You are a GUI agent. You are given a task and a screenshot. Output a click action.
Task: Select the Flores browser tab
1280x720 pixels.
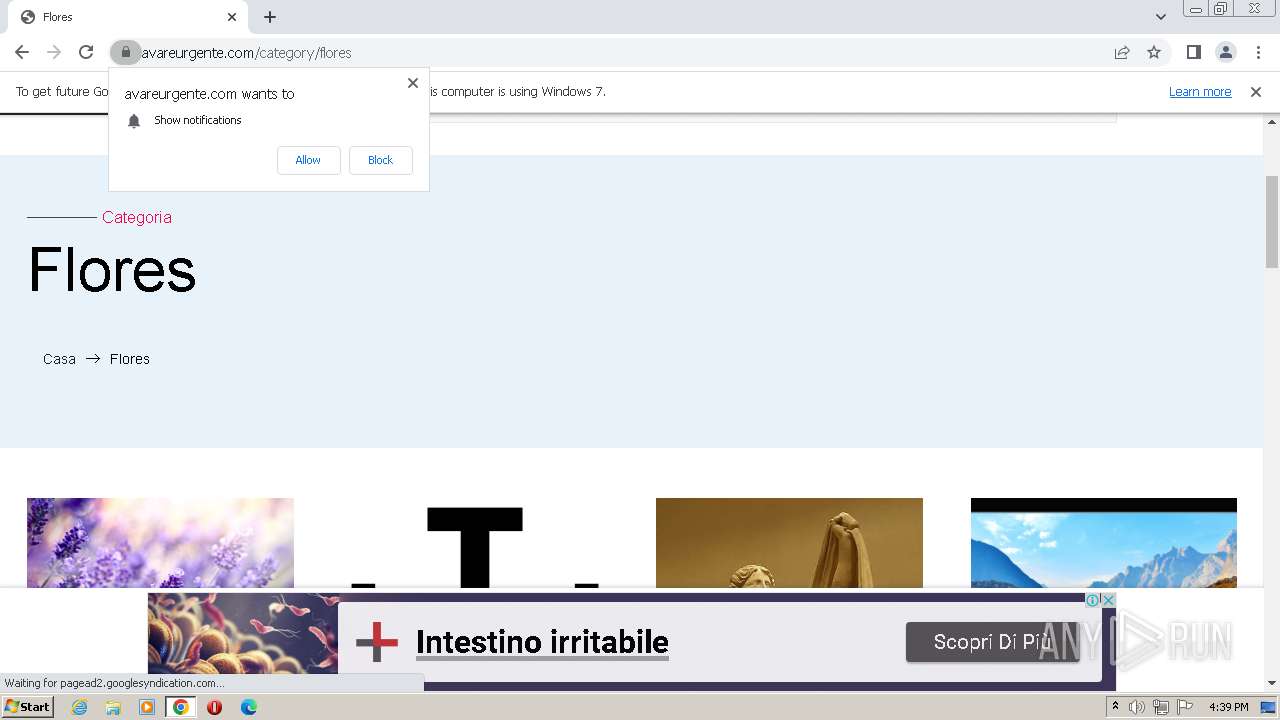click(x=129, y=17)
